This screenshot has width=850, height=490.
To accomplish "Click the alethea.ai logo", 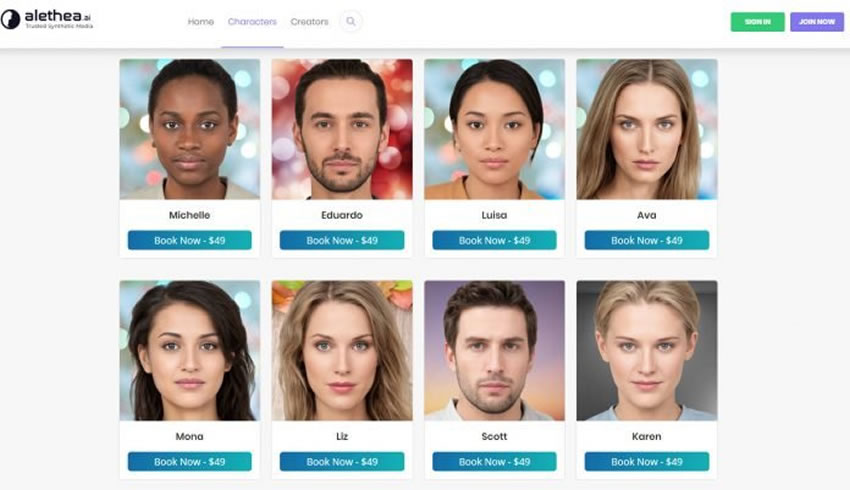I will [47, 20].
